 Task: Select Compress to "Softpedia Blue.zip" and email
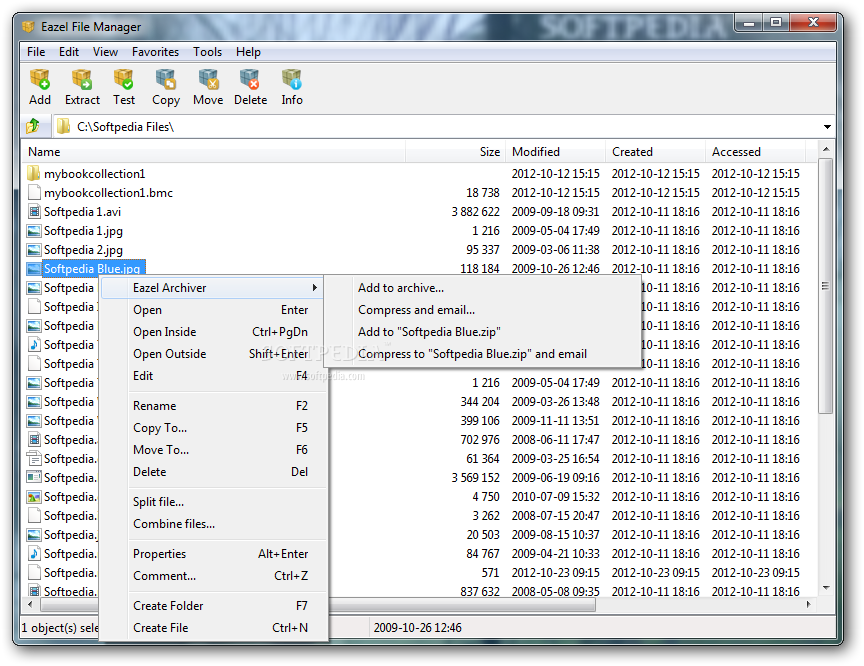pyautogui.click(x=482, y=354)
